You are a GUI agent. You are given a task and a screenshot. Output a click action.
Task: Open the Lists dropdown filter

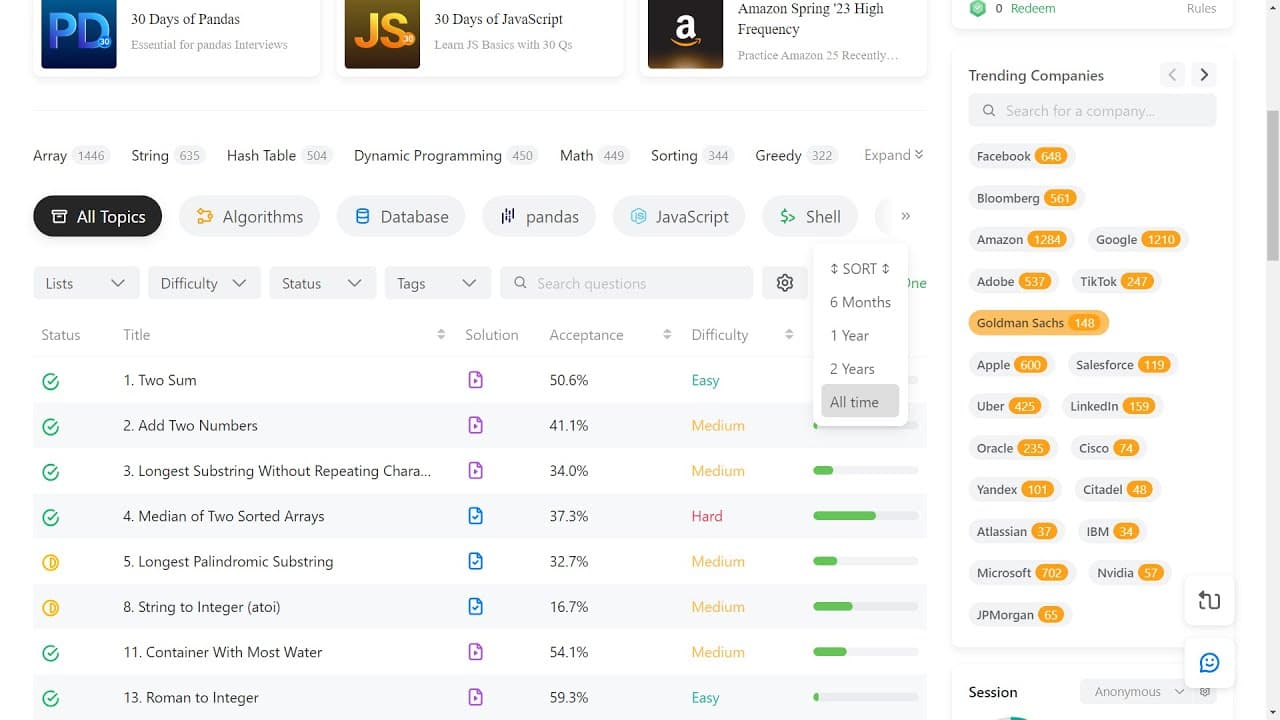(86, 283)
